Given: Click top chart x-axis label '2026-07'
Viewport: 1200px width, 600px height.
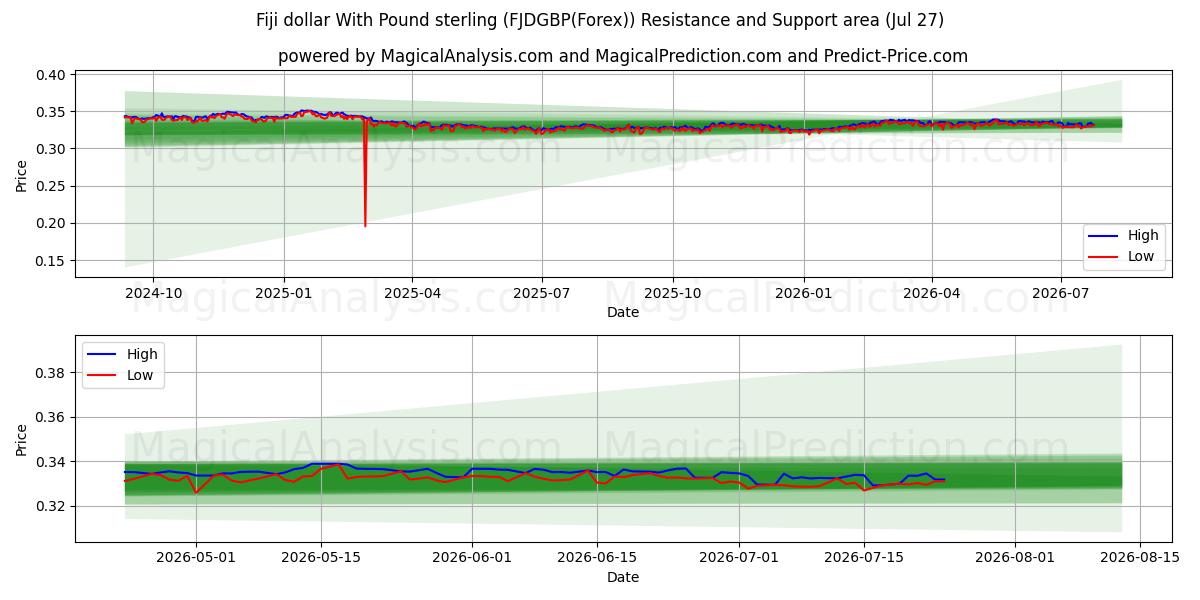Looking at the screenshot, I should tap(1061, 293).
